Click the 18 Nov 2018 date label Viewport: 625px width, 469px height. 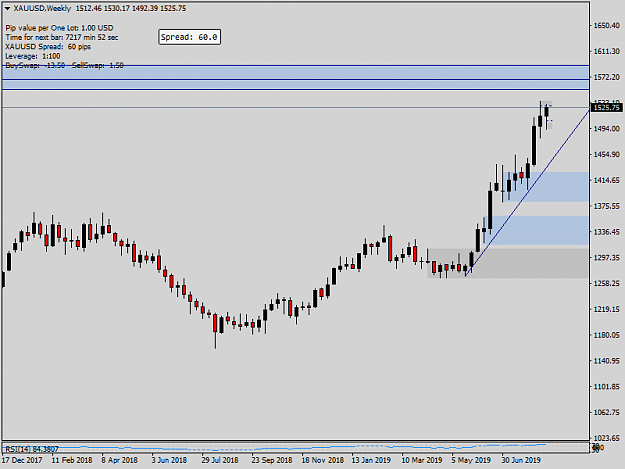coord(322,460)
